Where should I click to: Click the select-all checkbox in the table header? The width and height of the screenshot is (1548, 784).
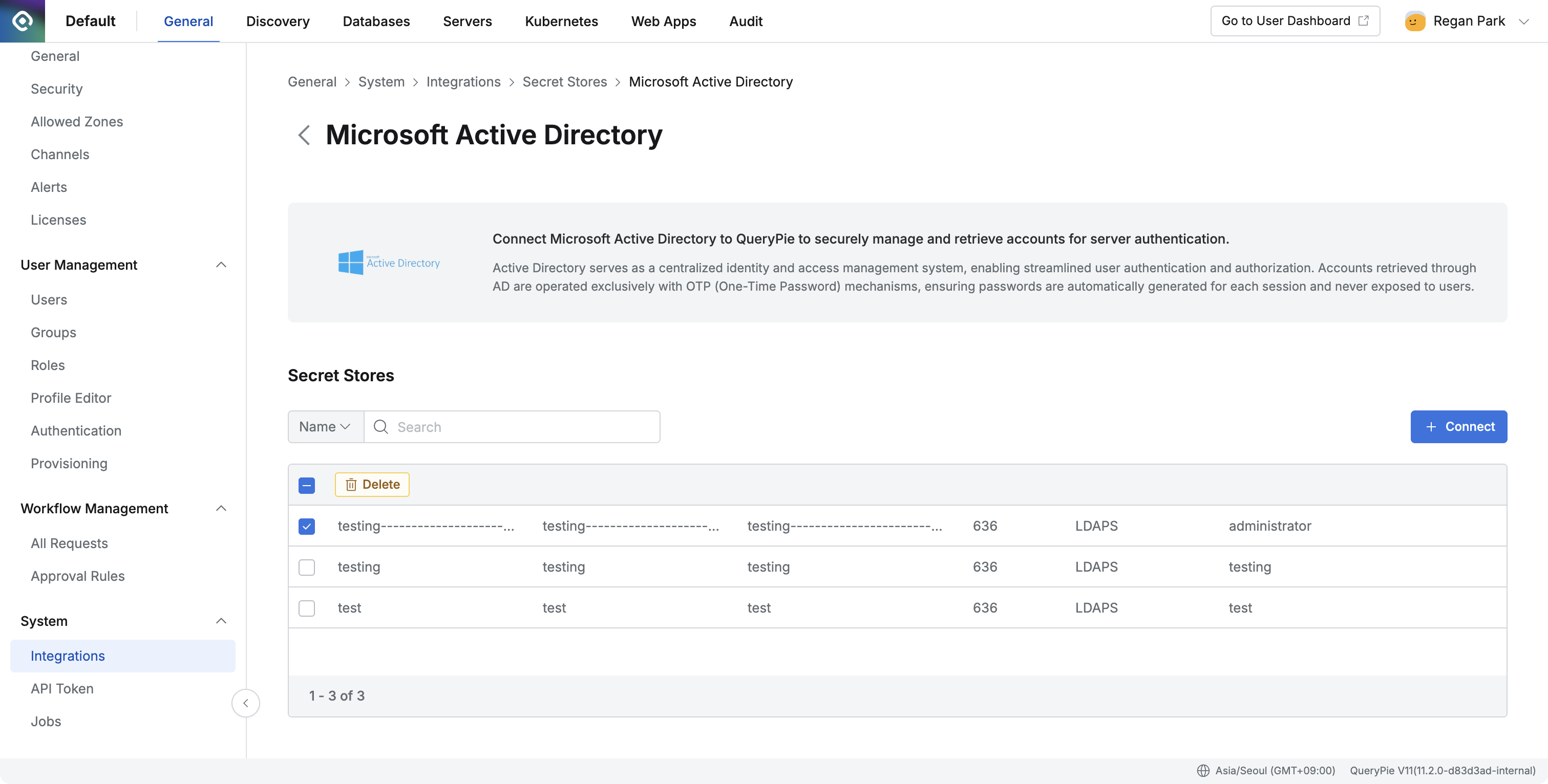click(x=306, y=485)
